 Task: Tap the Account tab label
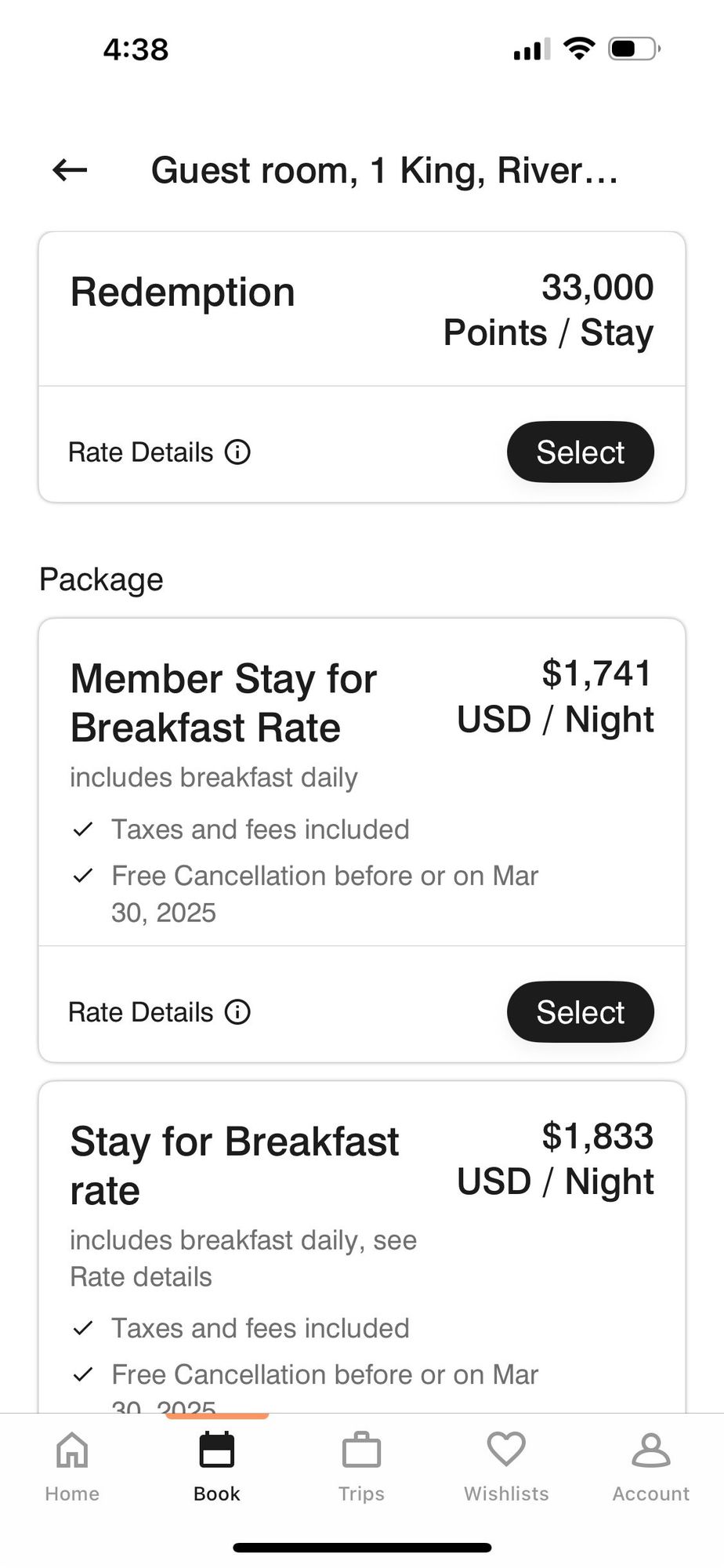pyautogui.click(x=650, y=1494)
